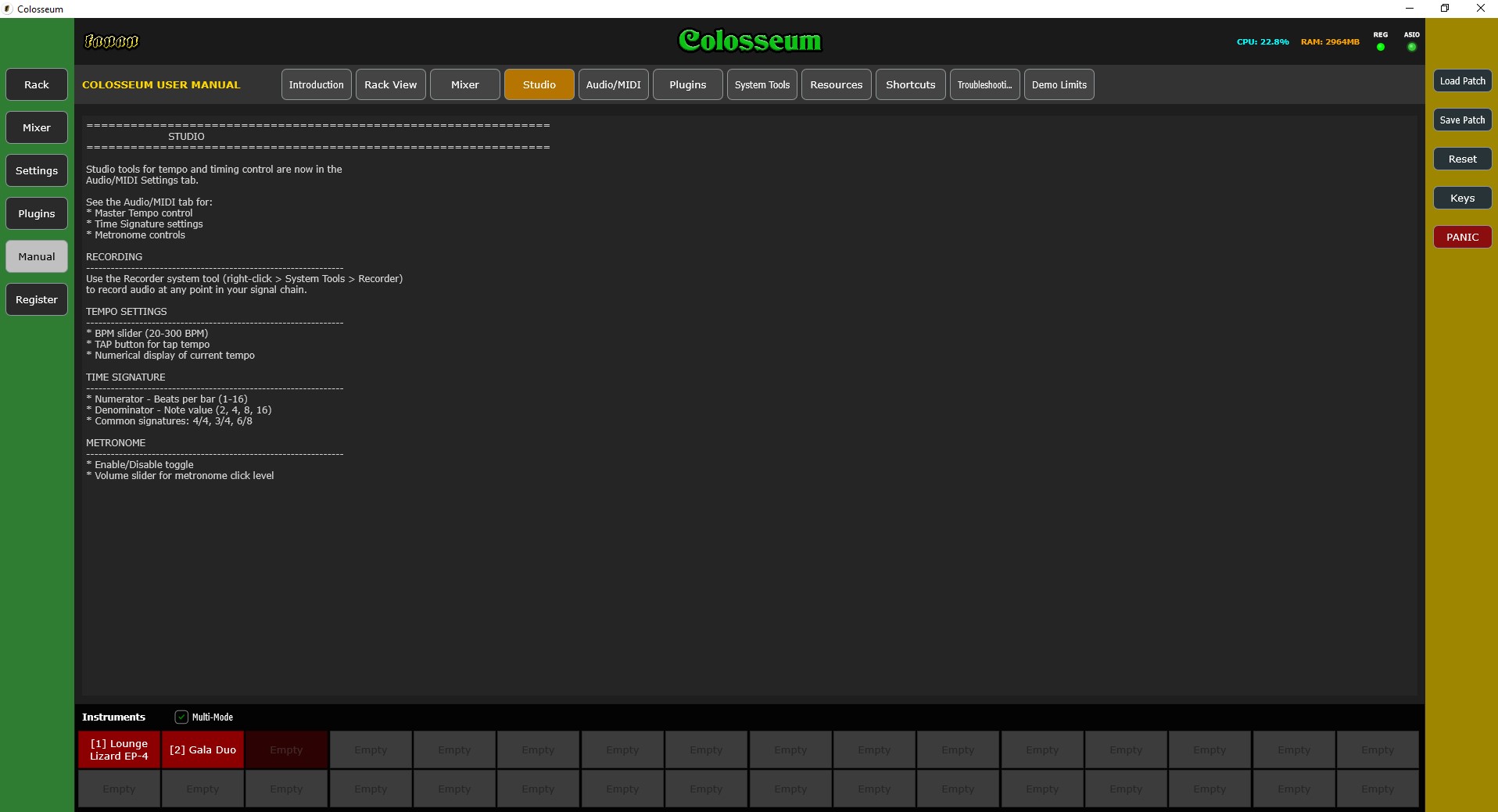1498x812 pixels.
Task: Click the RAM usage readout
Action: click(1330, 41)
